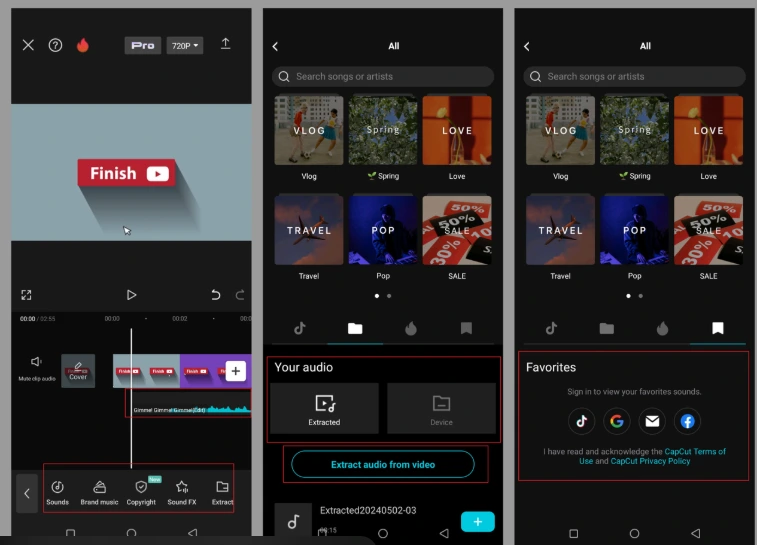Open the Extract audio tool in toolbar

point(223,493)
